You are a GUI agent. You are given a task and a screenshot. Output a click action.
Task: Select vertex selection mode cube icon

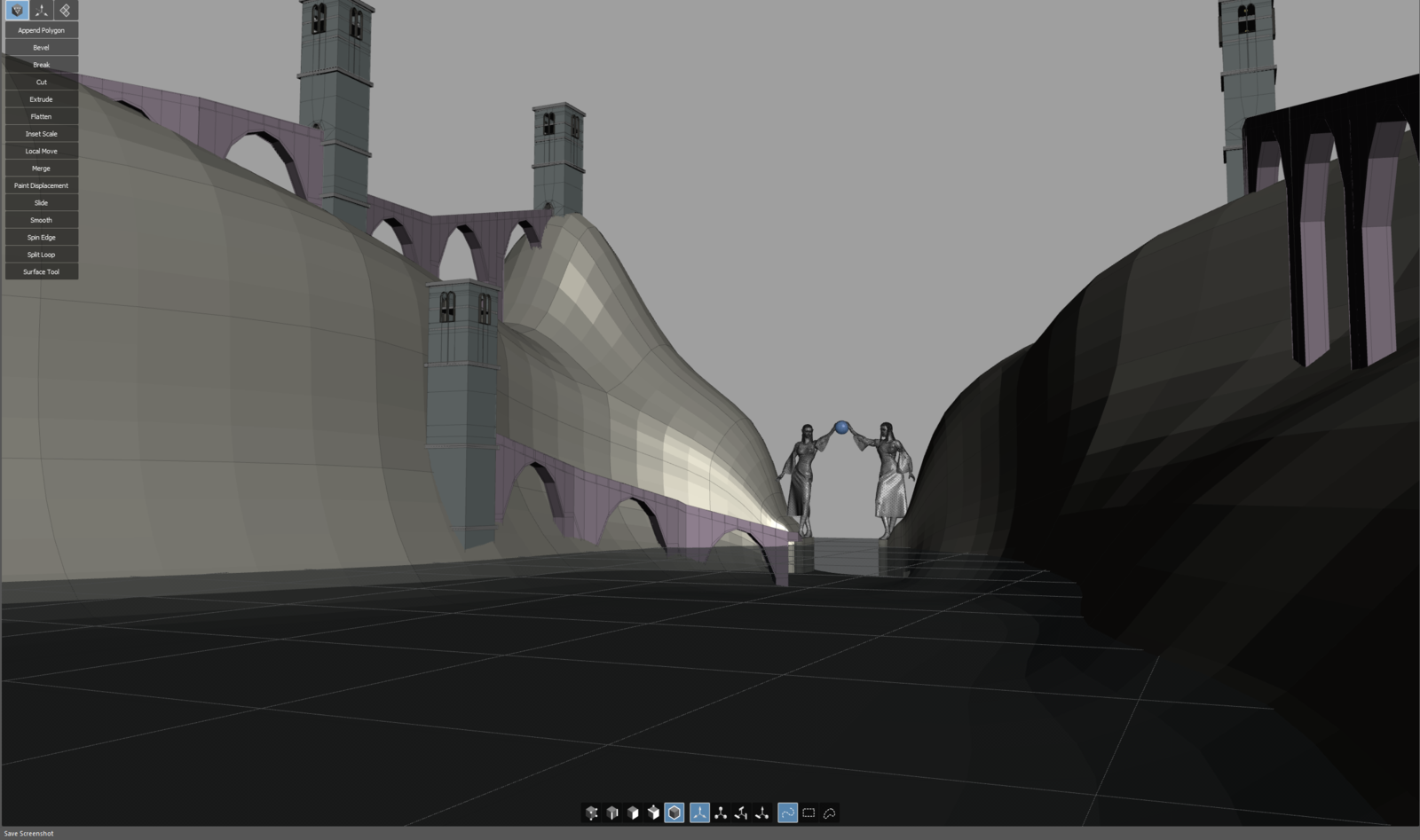(x=592, y=813)
